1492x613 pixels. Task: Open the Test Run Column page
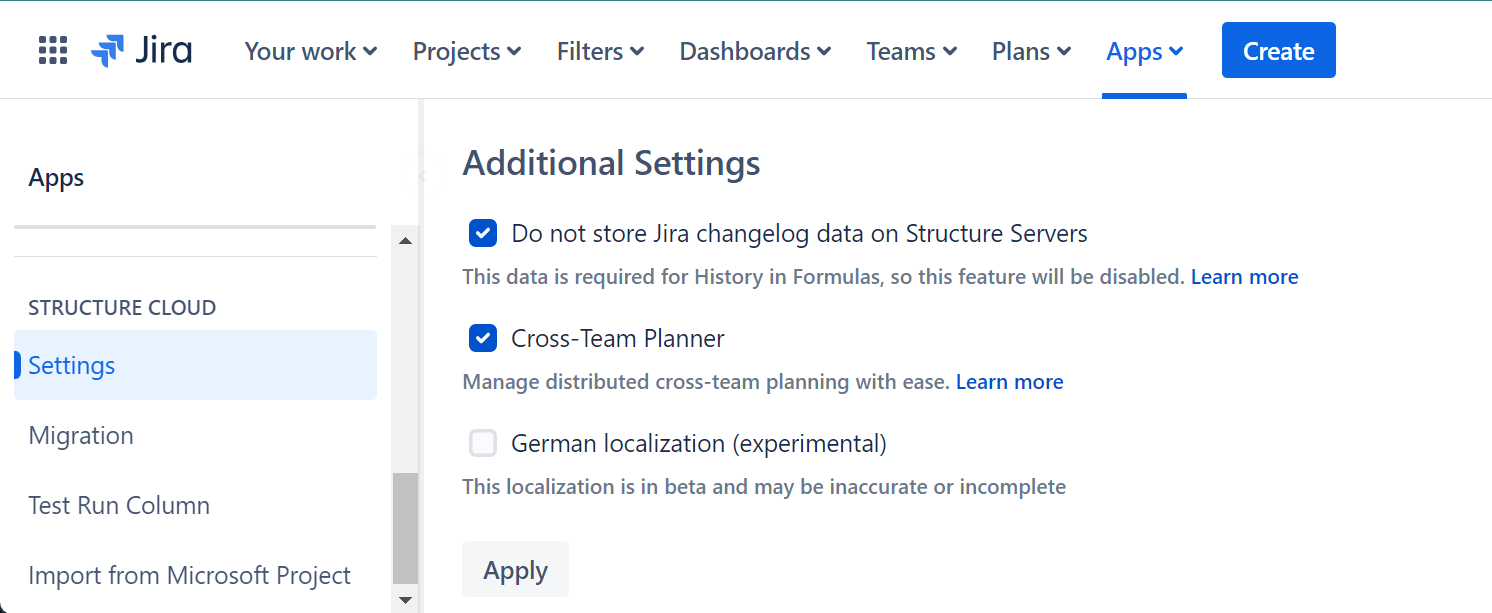(x=118, y=505)
